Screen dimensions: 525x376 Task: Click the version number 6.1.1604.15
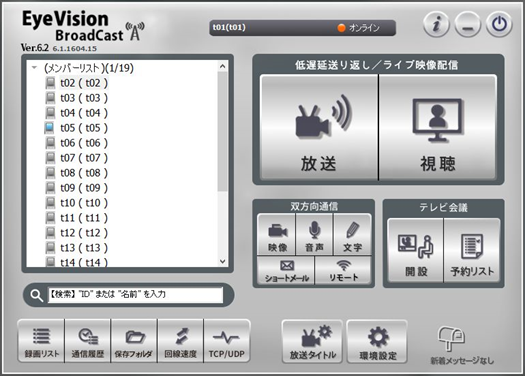(75, 49)
